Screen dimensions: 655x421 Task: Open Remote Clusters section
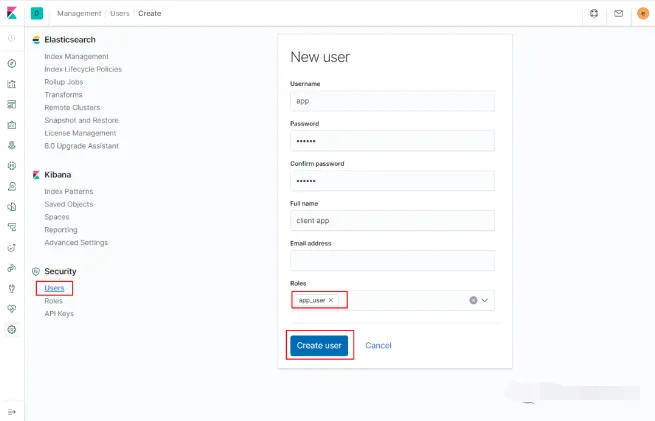point(72,108)
